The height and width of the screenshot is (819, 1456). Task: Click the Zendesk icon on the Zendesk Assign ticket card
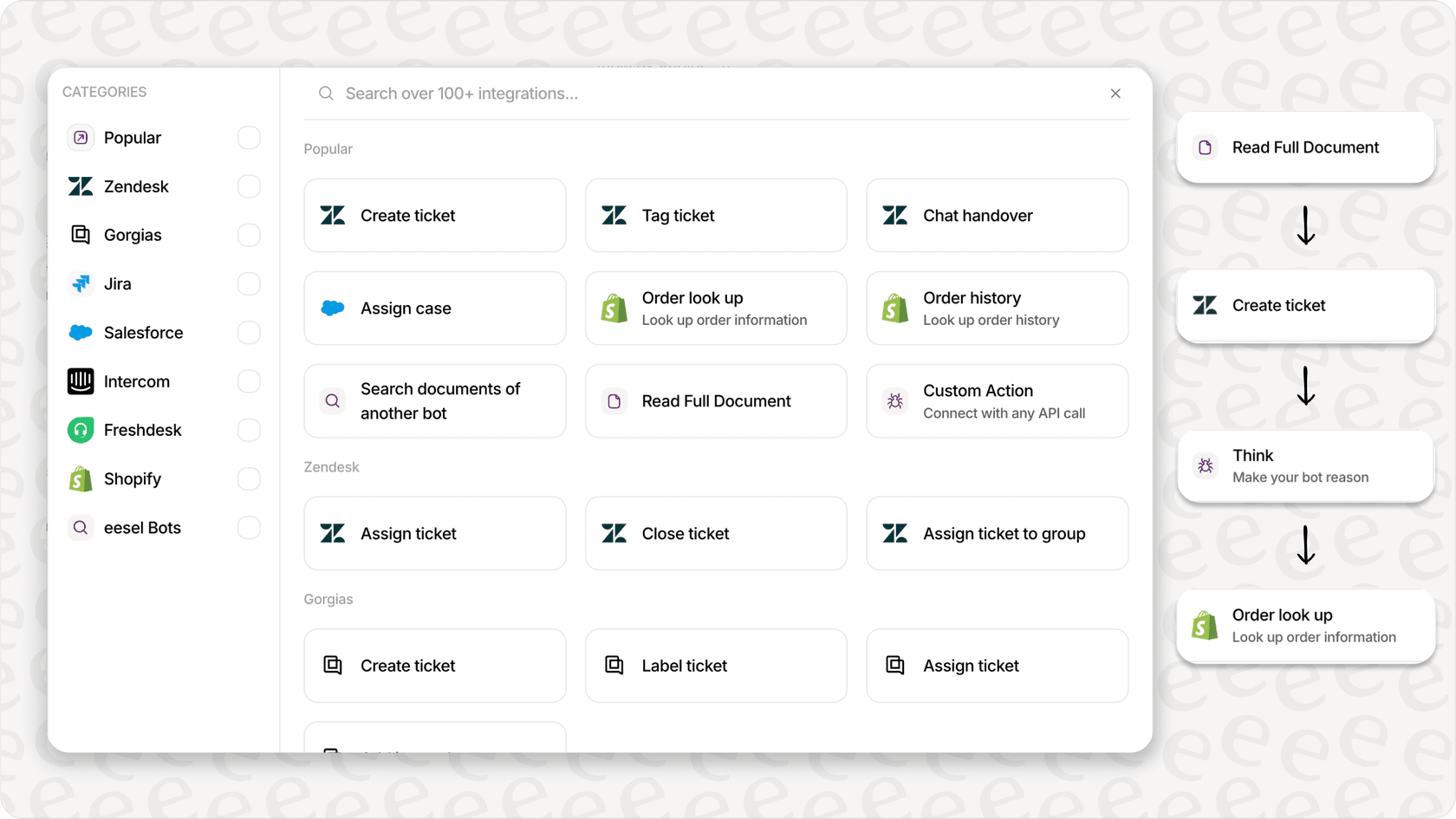(x=333, y=534)
